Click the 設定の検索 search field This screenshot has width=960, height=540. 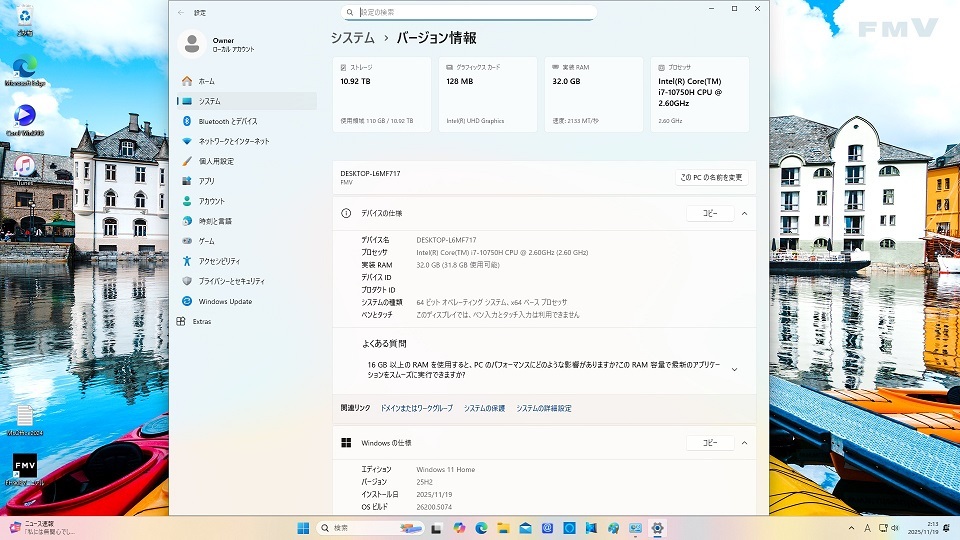click(x=470, y=12)
